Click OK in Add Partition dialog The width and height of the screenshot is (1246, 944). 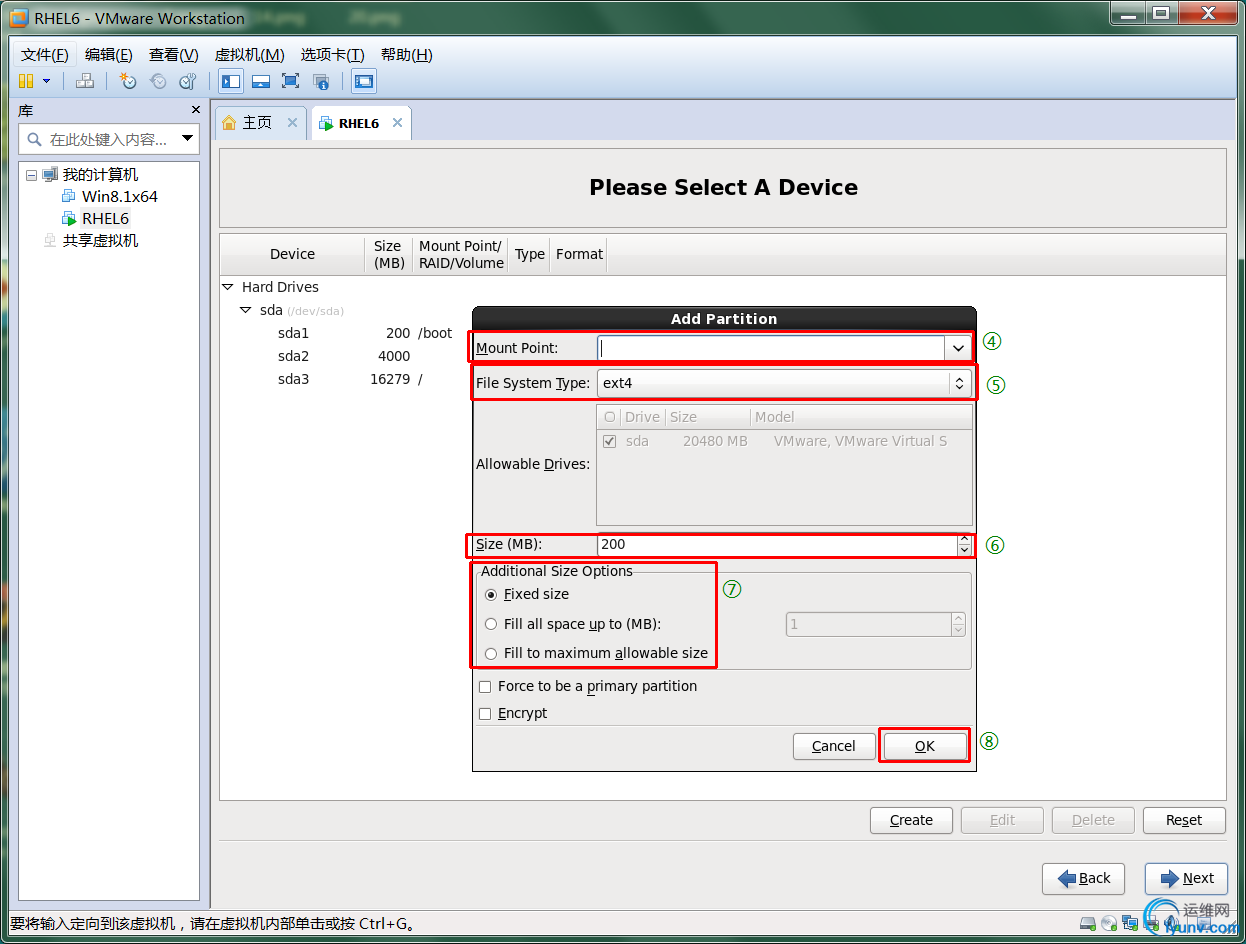click(925, 746)
